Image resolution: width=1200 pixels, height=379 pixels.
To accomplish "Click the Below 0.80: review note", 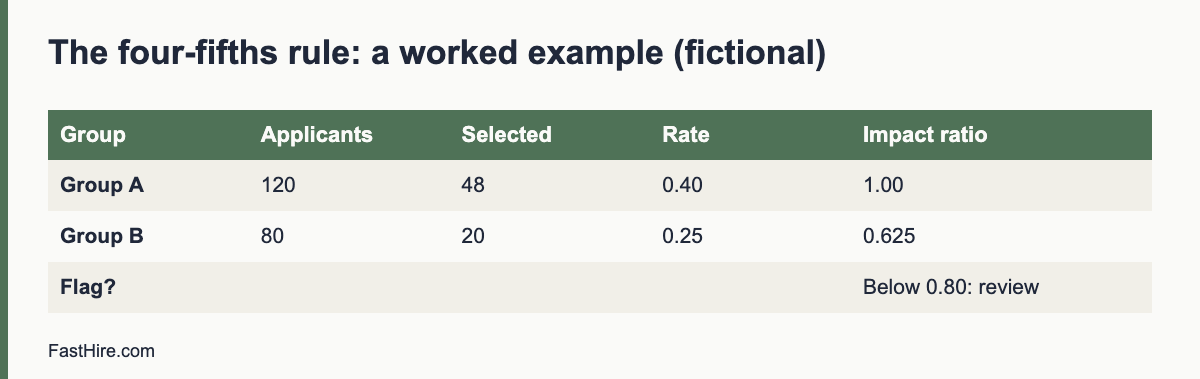I will click(950, 287).
